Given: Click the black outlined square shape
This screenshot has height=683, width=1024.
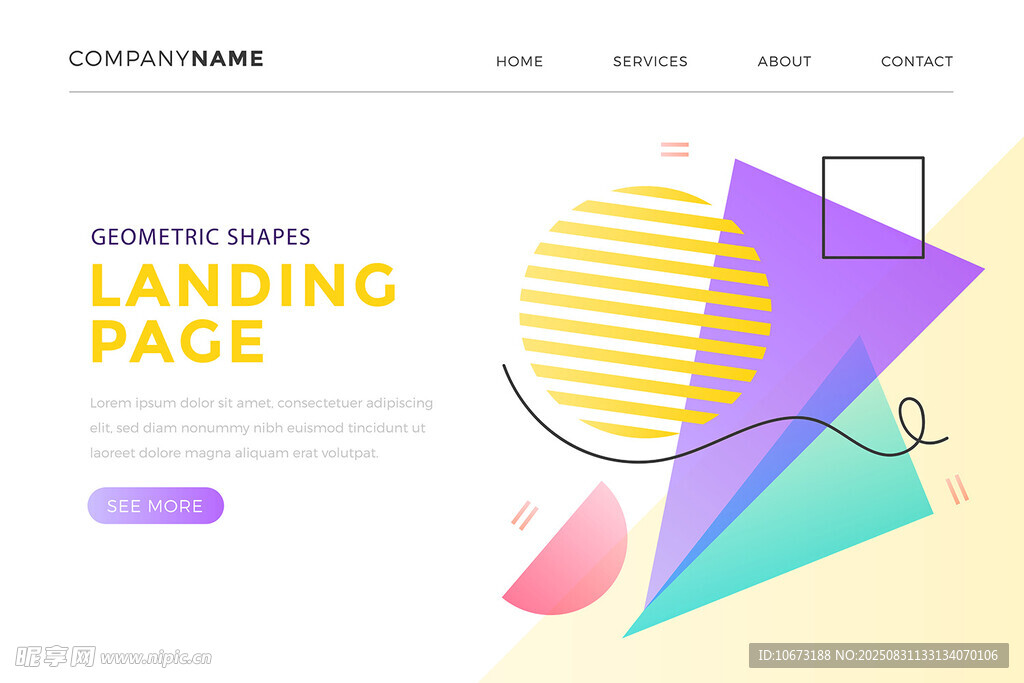Looking at the screenshot, I should click(x=873, y=207).
